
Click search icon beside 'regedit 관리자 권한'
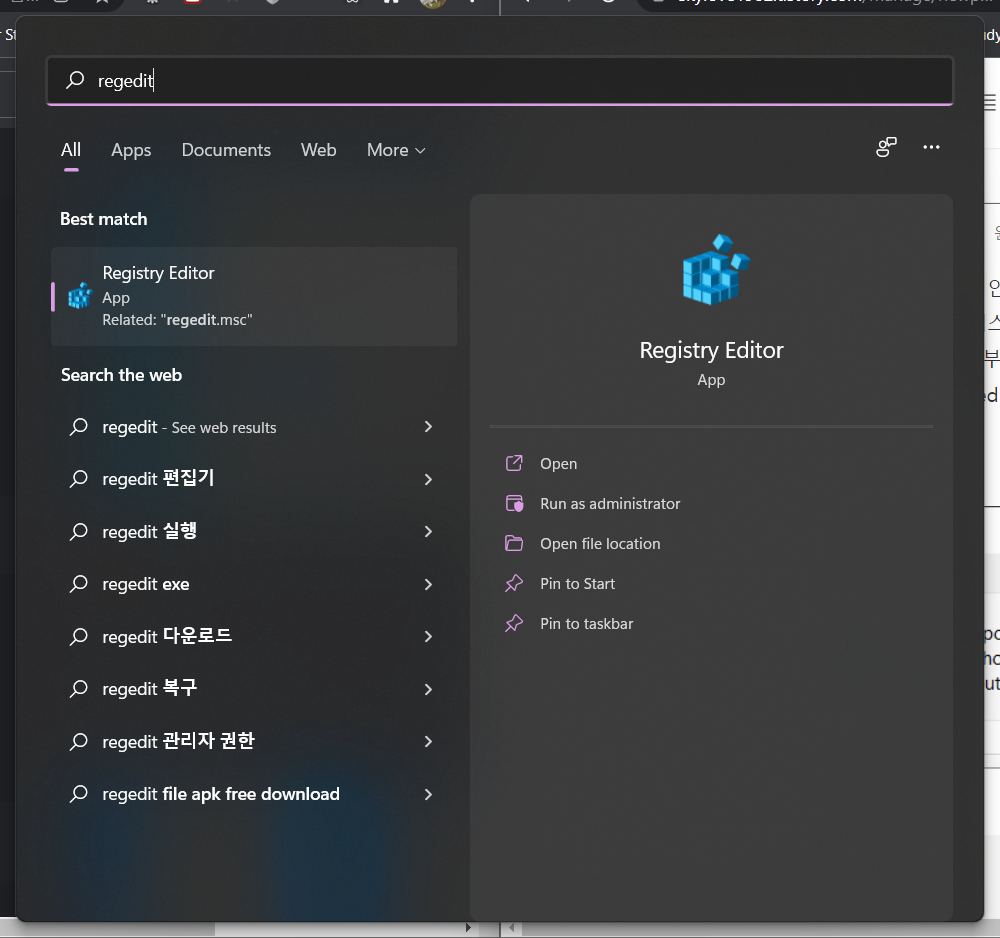(78, 741)
